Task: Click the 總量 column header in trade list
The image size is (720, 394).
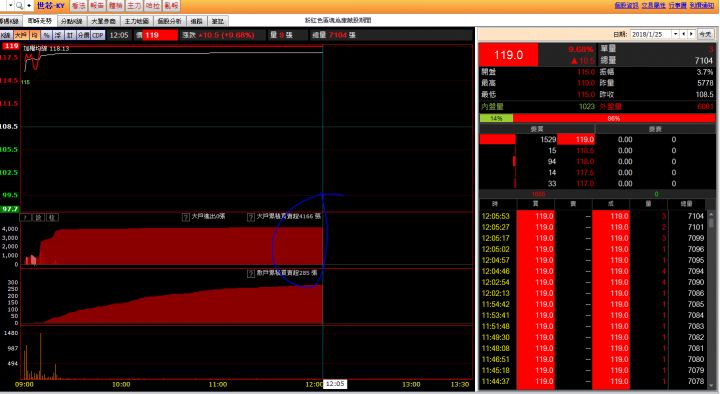Action: point(686,204)
